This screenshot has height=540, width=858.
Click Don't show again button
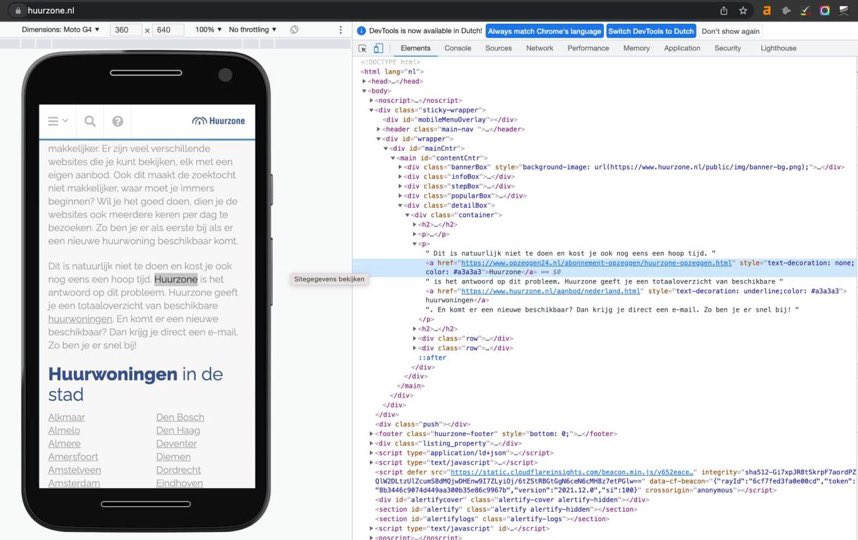click(731, 31)
